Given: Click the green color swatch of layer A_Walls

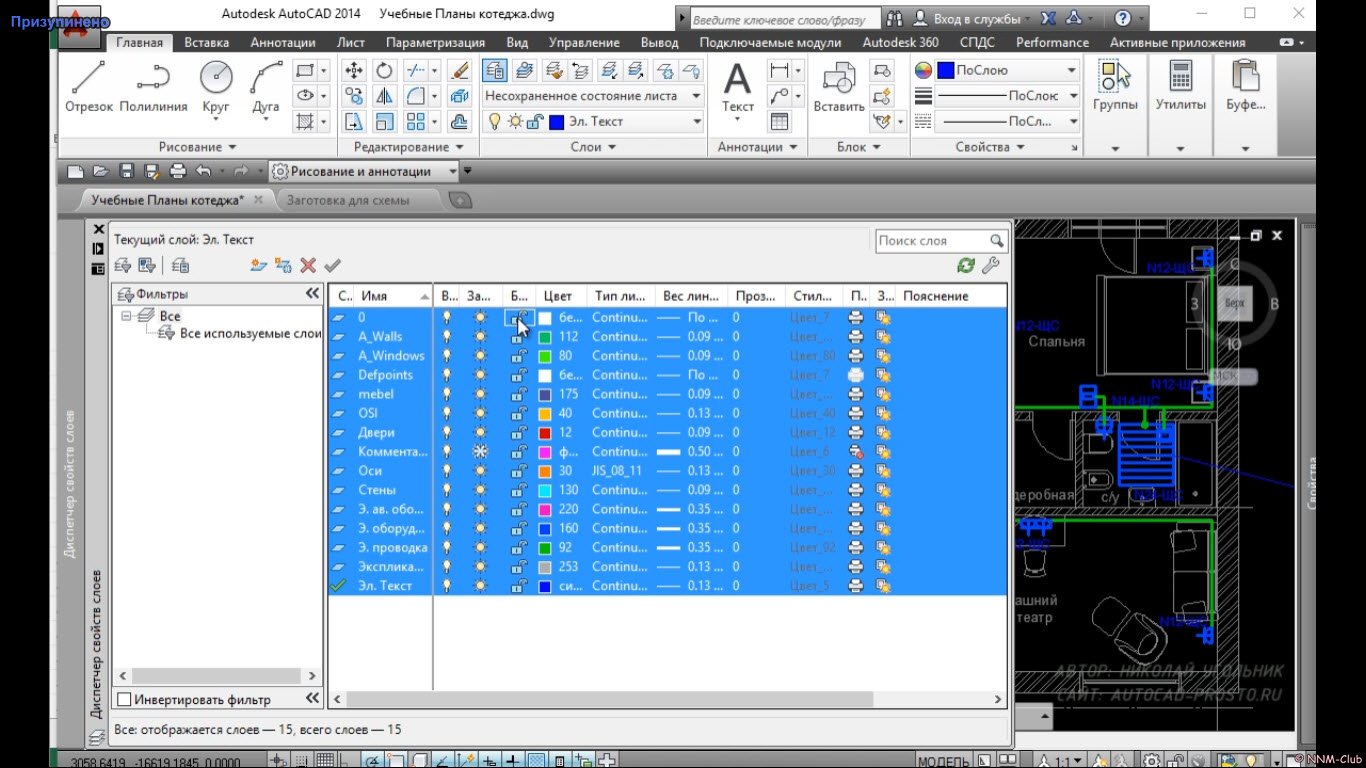Looking at the screenshot, I should coord(545,337).
